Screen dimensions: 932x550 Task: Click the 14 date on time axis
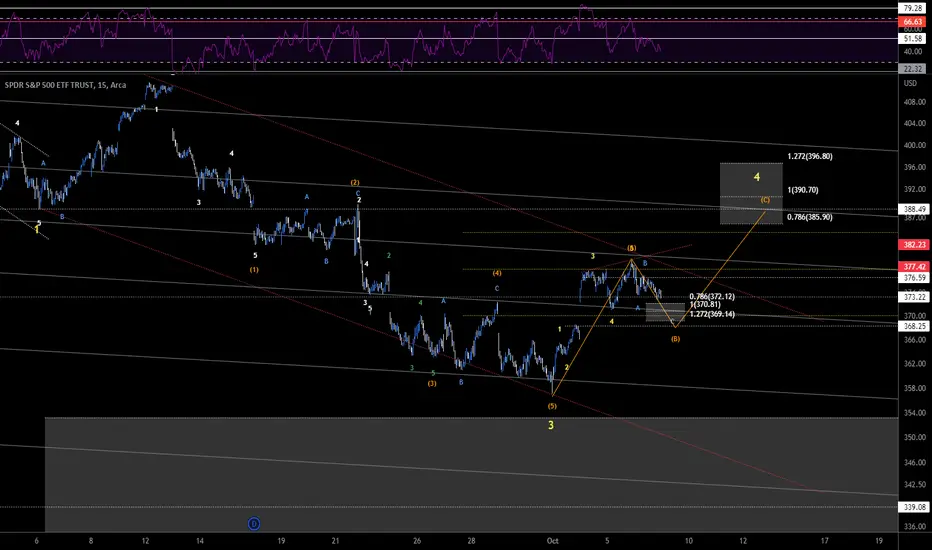[x=200, y=540]
